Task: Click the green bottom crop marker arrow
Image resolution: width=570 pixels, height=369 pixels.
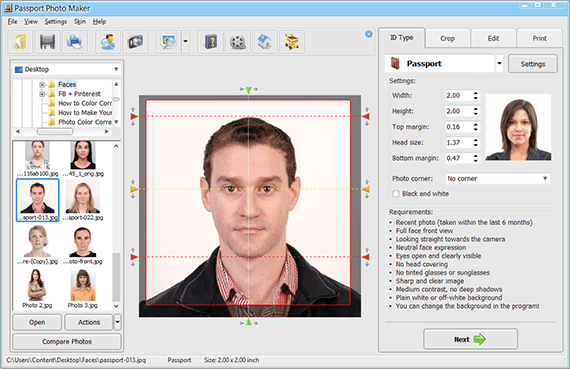Action: pyautogui.click(x=248, y=322)
